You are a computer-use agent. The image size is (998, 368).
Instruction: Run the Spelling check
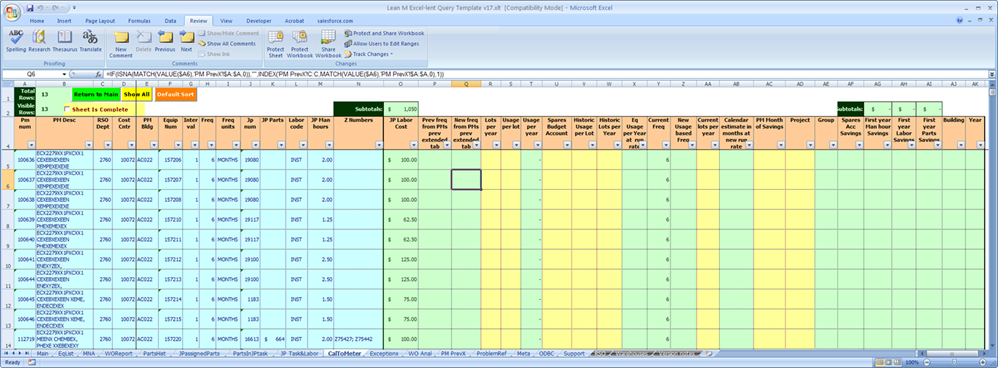pos(16,41)
